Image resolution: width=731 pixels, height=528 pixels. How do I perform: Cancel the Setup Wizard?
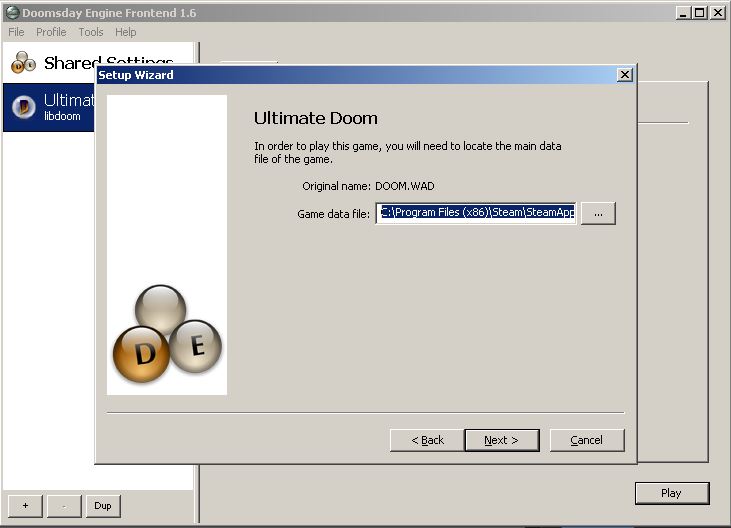coord(586,440)
